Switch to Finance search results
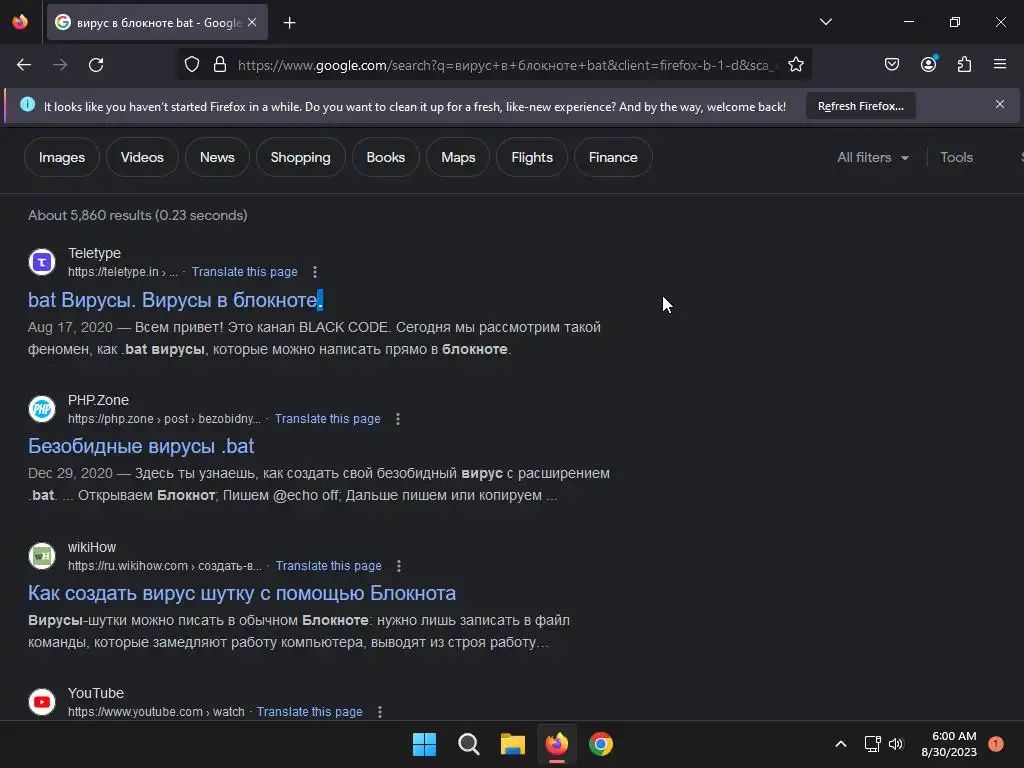Viewport: 1024px width, 768px height. coord(613,157)
